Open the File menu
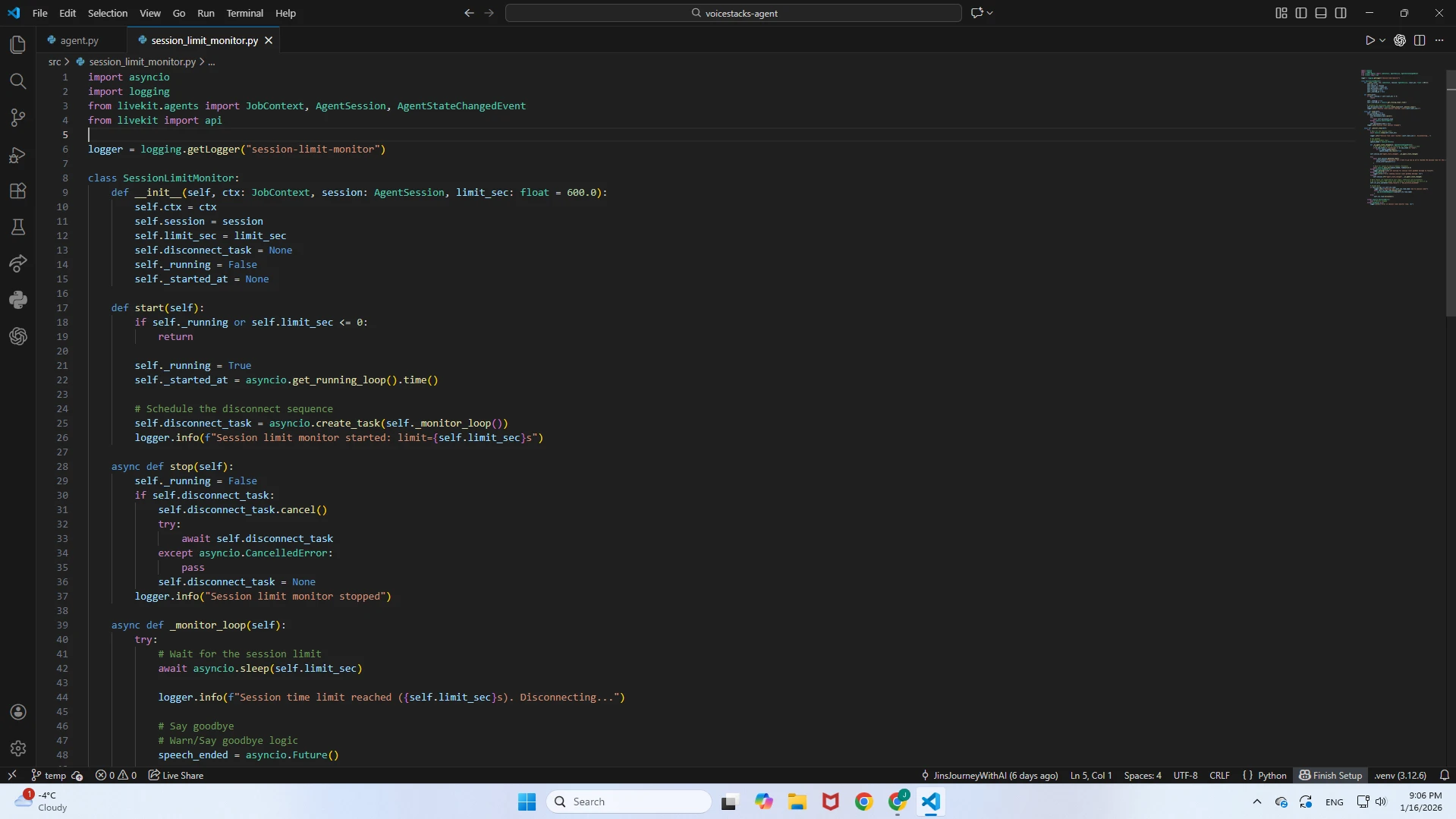Viewport: 1456px width, 819px height. click(40, 13)
